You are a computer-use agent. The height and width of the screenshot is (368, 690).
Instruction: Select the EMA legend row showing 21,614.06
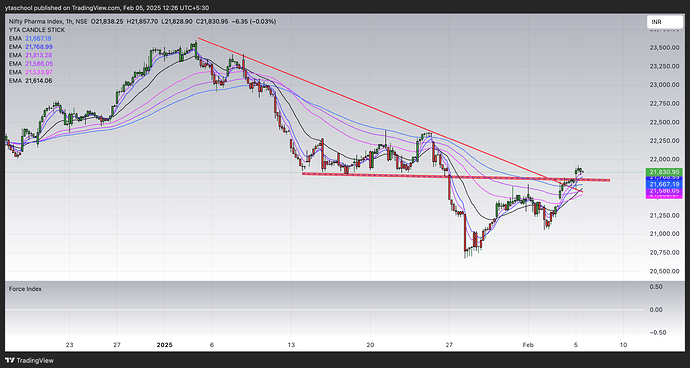[x=30, y=81]
